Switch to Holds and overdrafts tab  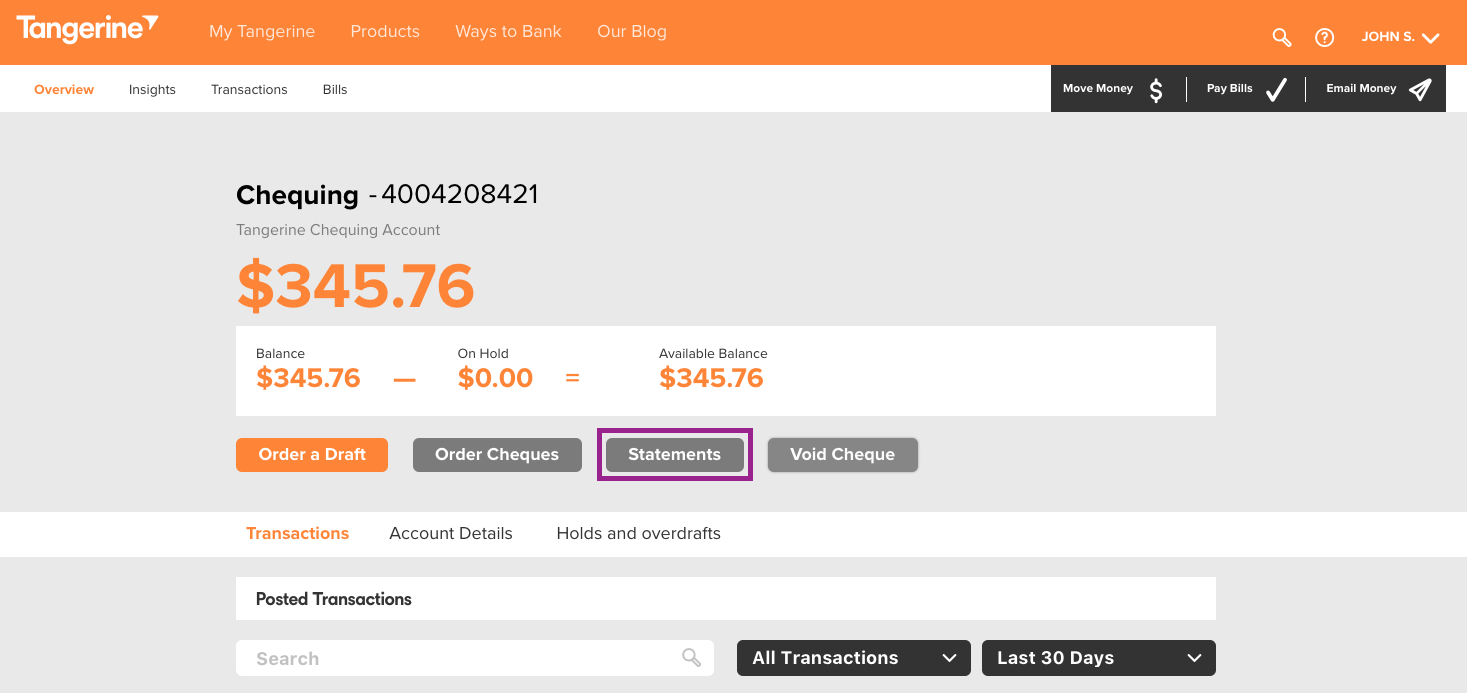point(638,533)
